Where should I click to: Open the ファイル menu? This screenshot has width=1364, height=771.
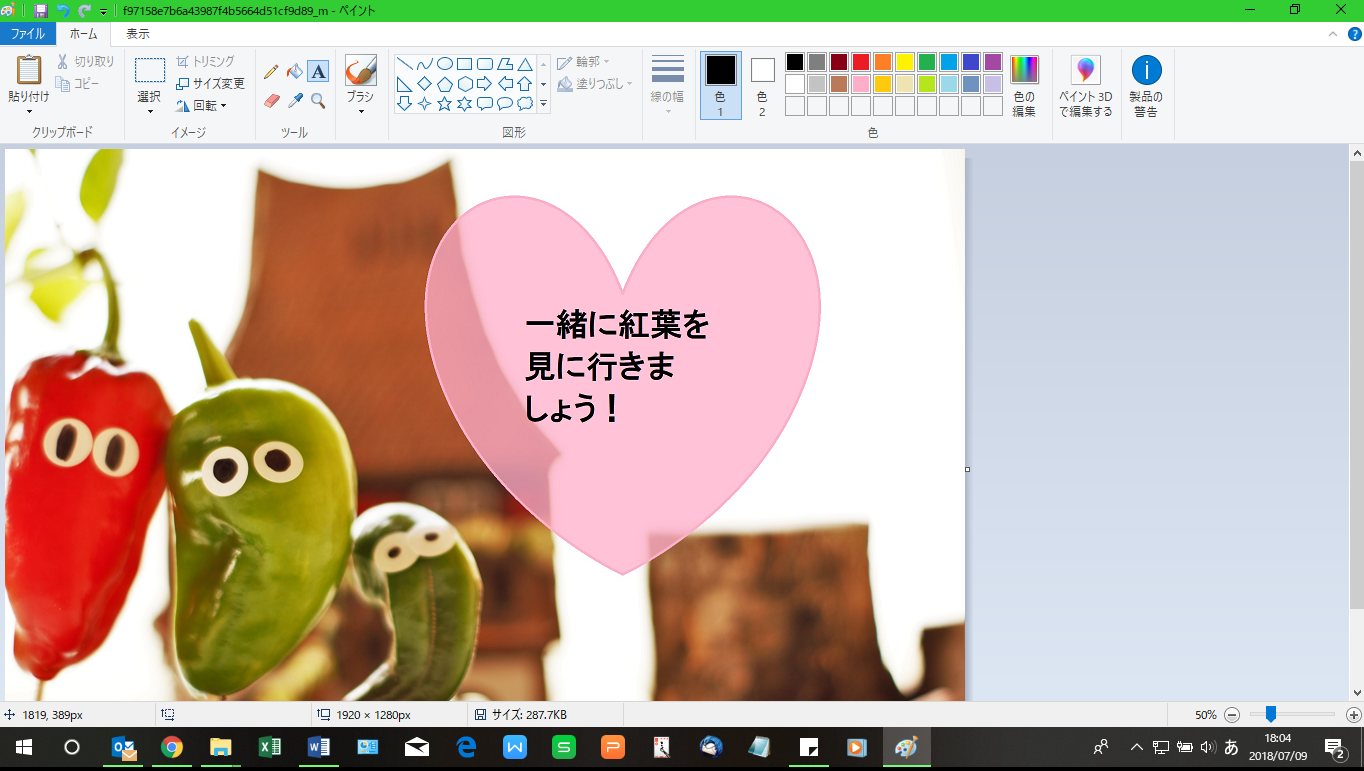coord(27,33)
